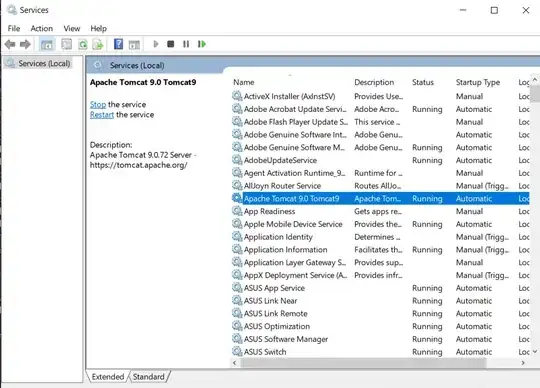Click gear icon of Apache Tomcat row
Screen dimensions: 540x388
237,198
